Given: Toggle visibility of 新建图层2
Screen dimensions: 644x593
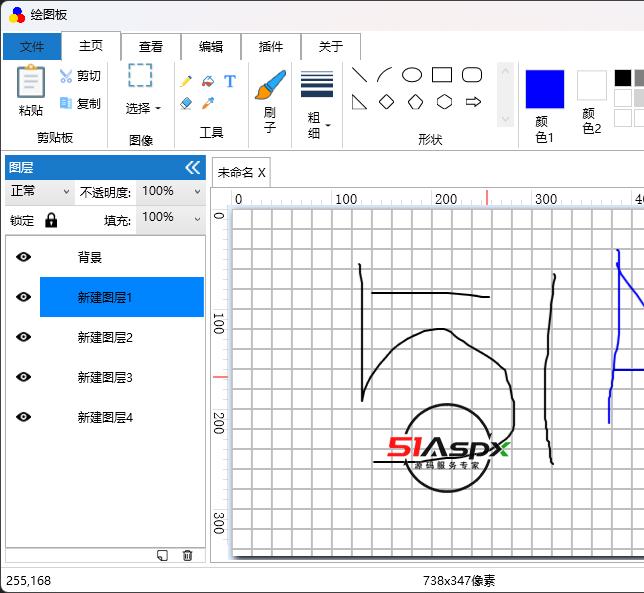Looking at the screenshot, I should (23, 337).
